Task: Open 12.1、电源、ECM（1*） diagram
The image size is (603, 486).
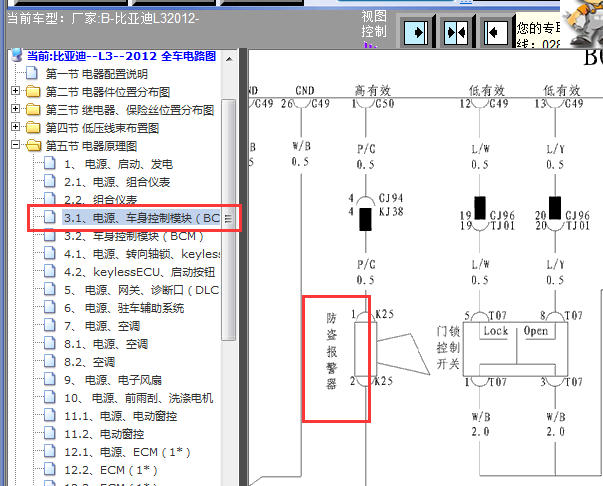Action: pos(127,452)
